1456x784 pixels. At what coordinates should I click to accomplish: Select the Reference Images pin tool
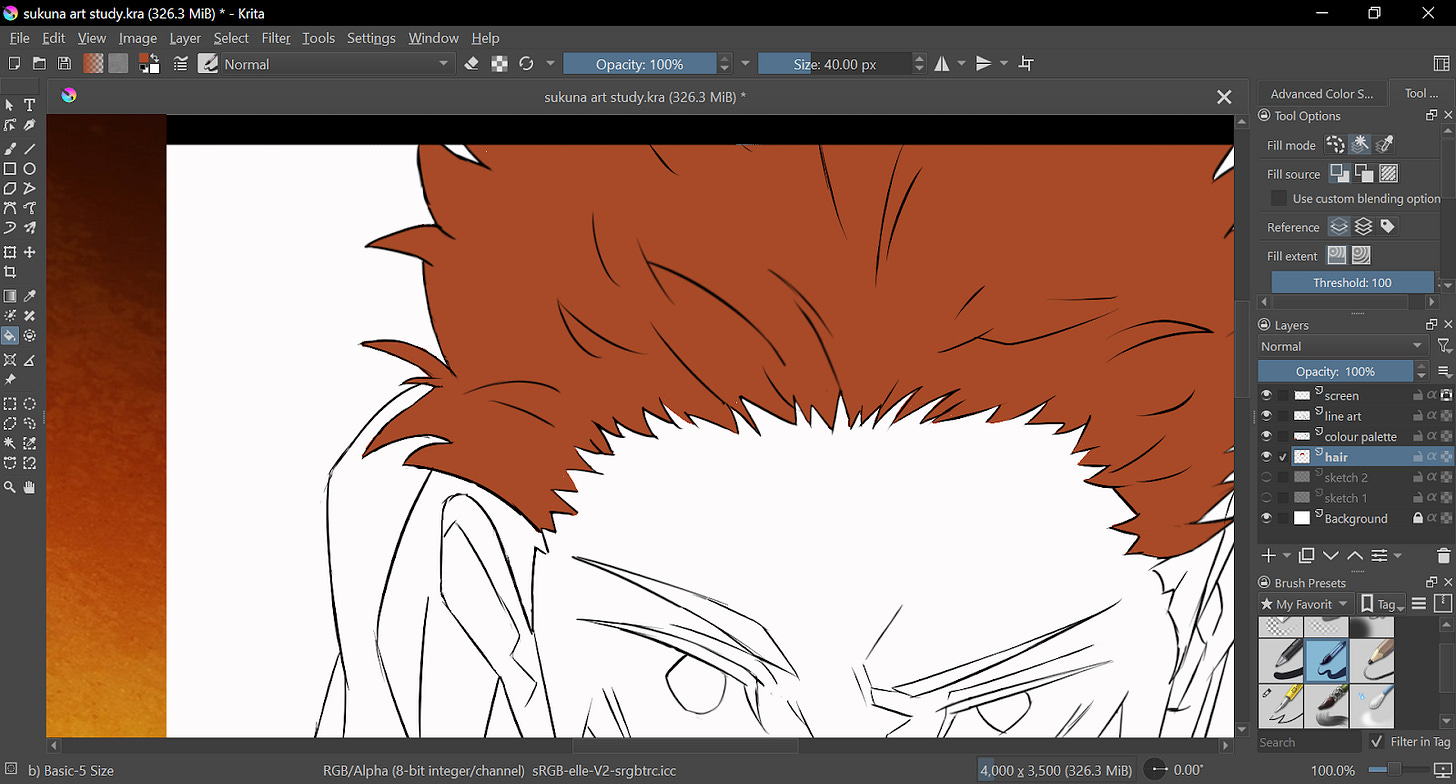pyautogui.click(x=10, y=380)
